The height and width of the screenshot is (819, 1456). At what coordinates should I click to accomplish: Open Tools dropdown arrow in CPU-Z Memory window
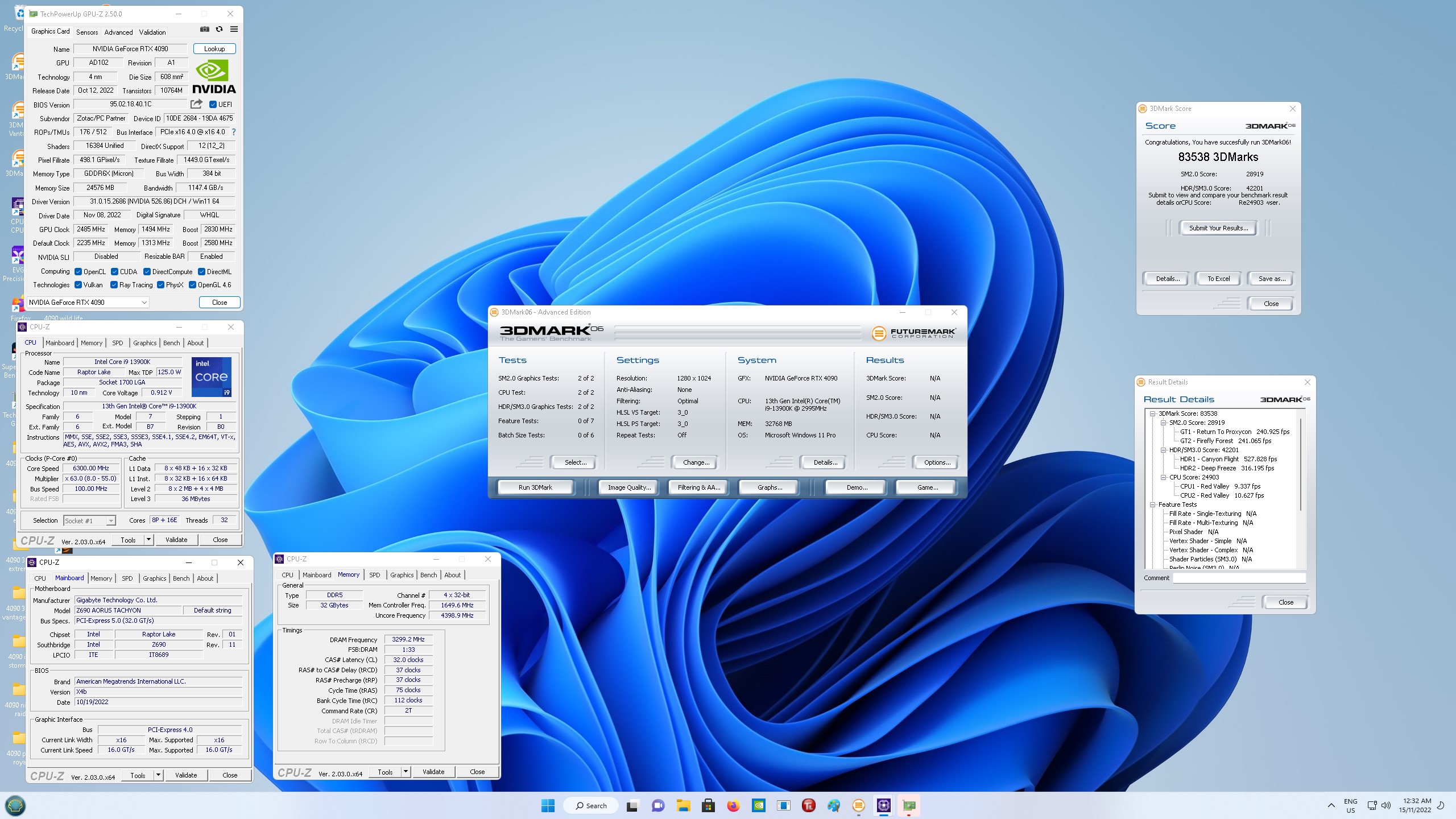click(x=406, y=772)
